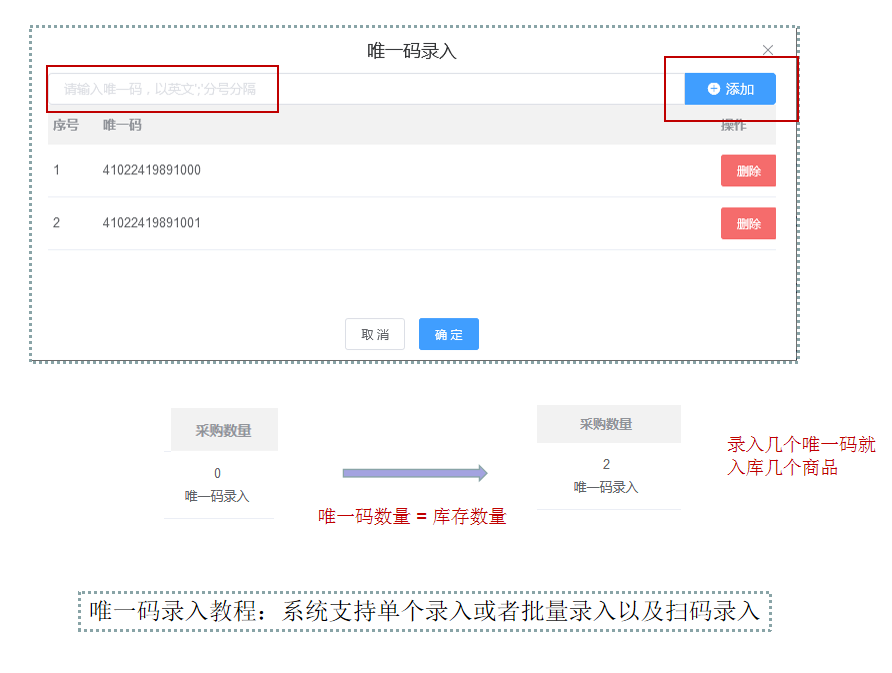Delete row with code 41022419891001
The image size is (892, 673).
[748, 224]
